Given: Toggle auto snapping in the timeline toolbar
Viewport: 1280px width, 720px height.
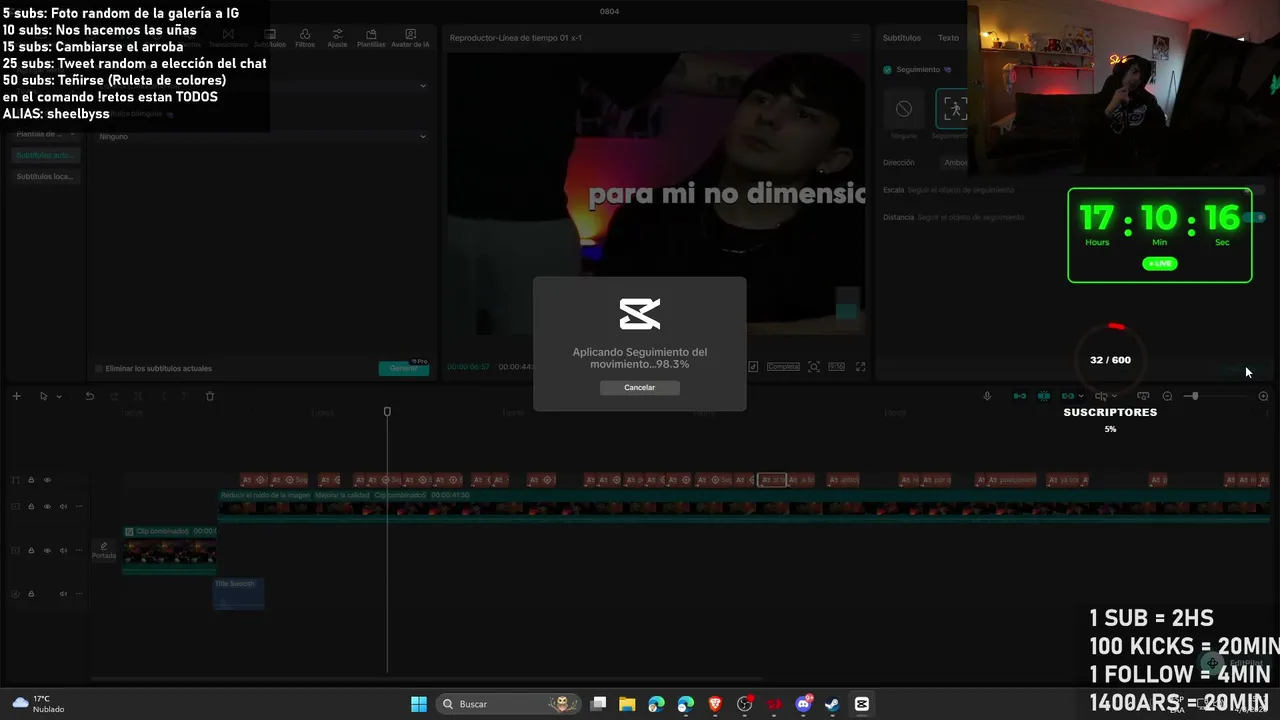Looking at the screenshot, I should click(x=1044, y=396).
